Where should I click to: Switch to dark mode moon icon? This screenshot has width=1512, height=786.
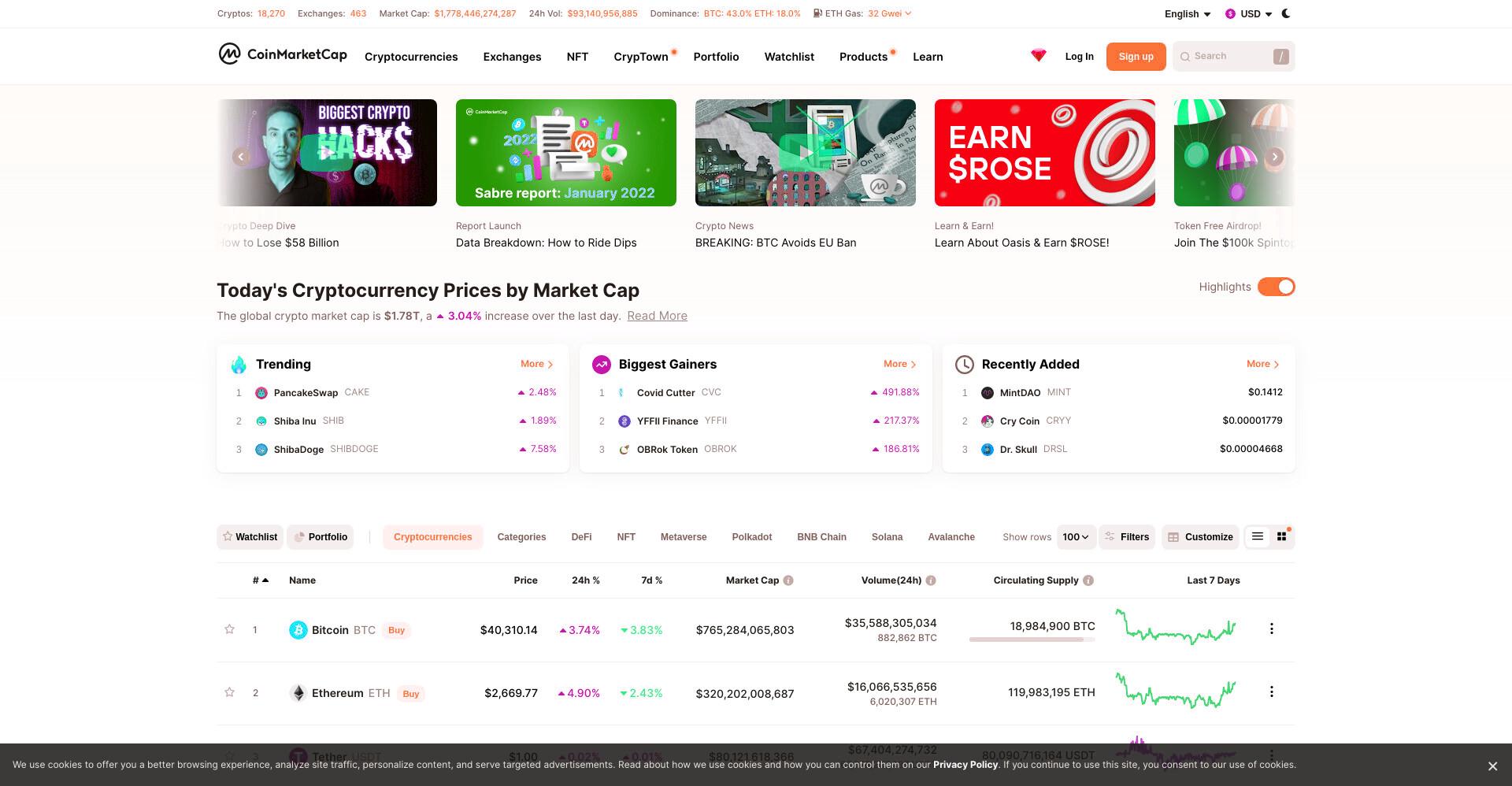click(1286, 13)
